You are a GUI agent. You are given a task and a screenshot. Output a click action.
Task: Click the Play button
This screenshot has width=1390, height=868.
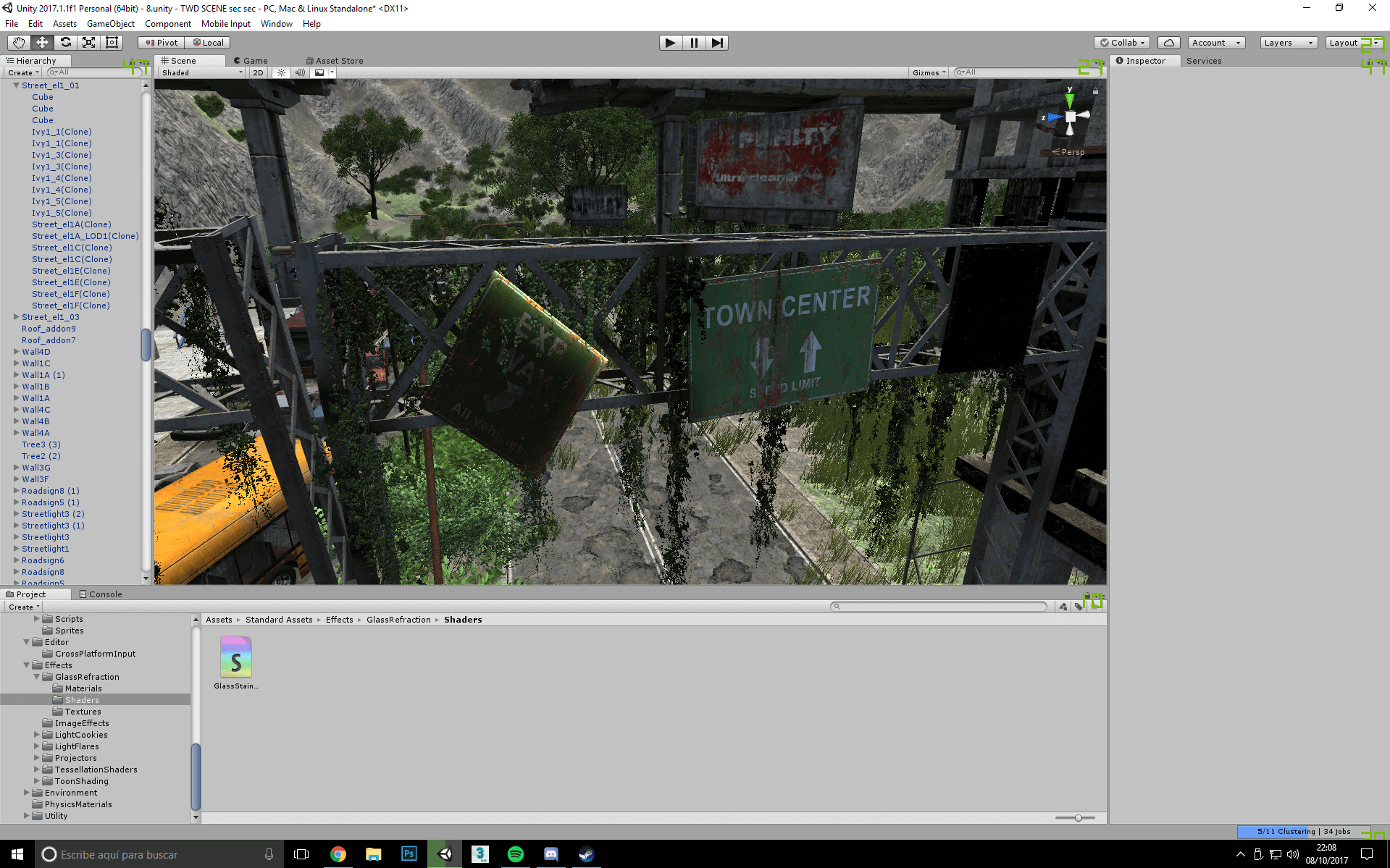[671, 43]
